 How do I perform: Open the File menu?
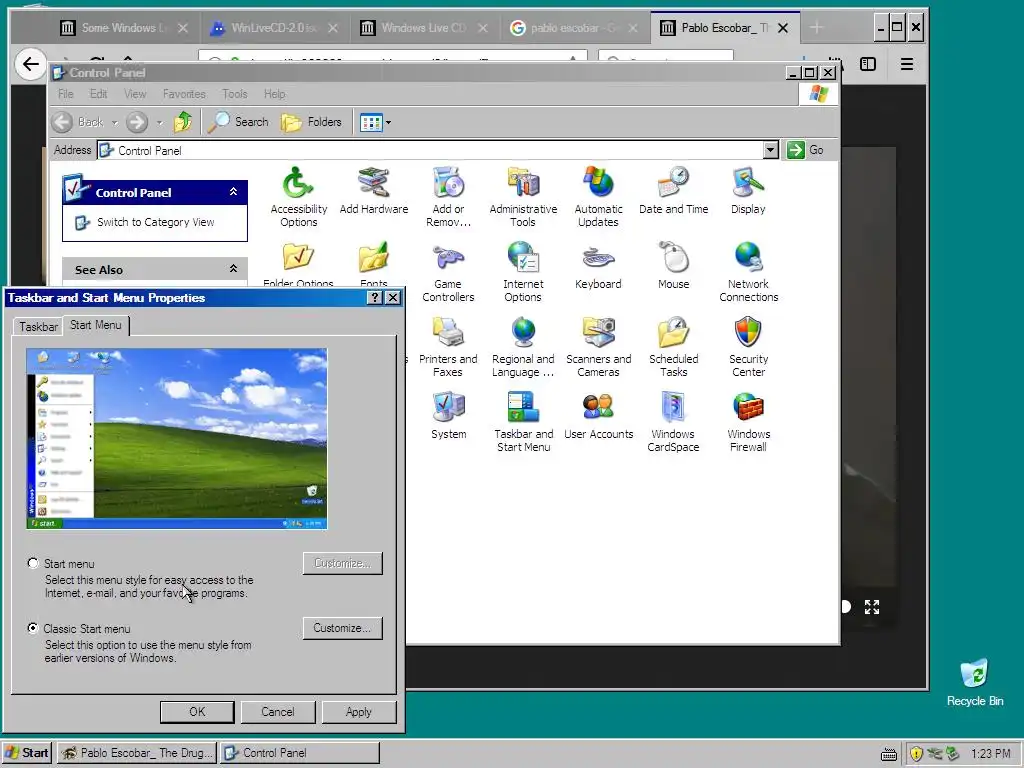point(65,94)
